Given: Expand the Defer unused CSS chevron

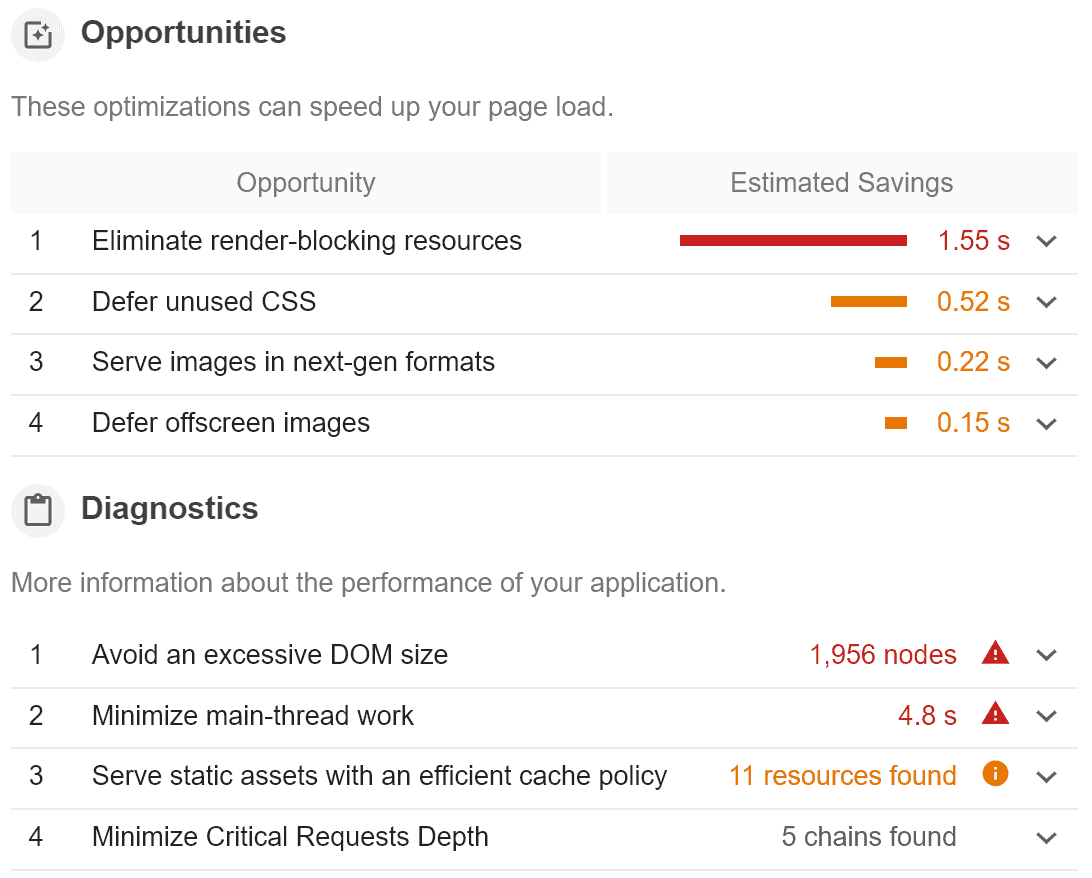Looking at the screenshot, I should tap(1047, 302).
